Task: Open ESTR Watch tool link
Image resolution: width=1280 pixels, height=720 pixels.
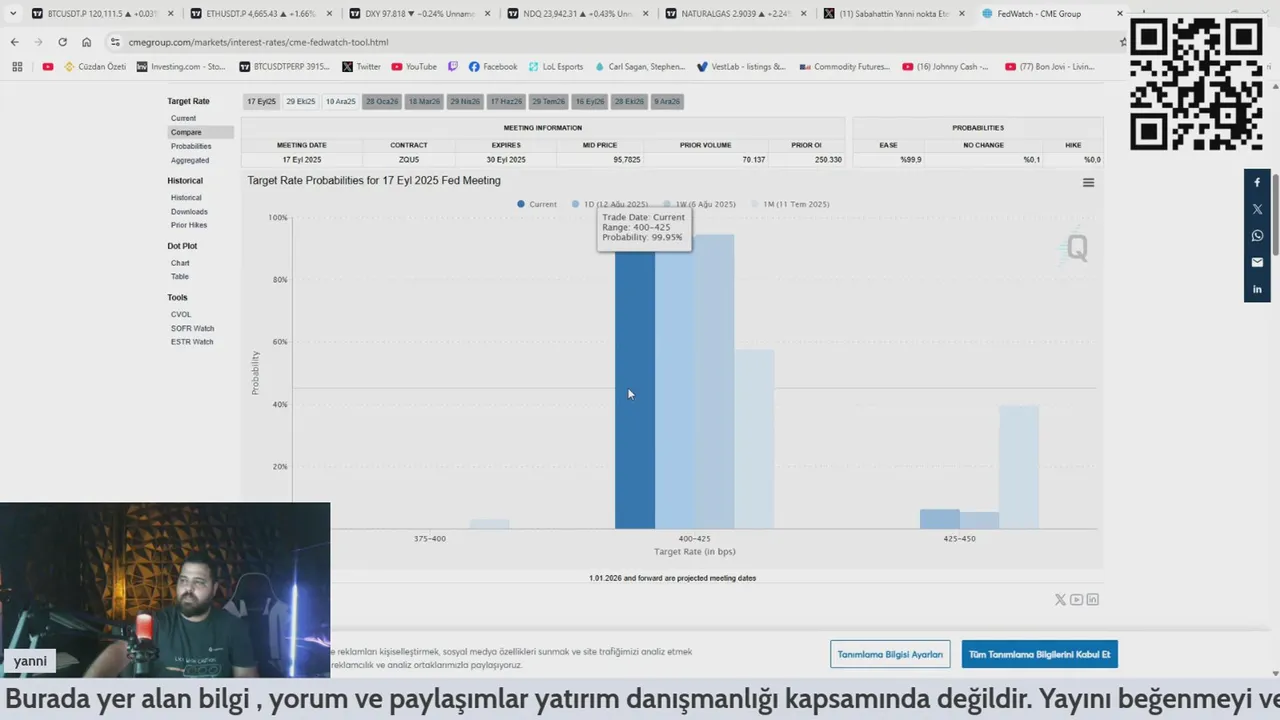Action: point(192,342)
